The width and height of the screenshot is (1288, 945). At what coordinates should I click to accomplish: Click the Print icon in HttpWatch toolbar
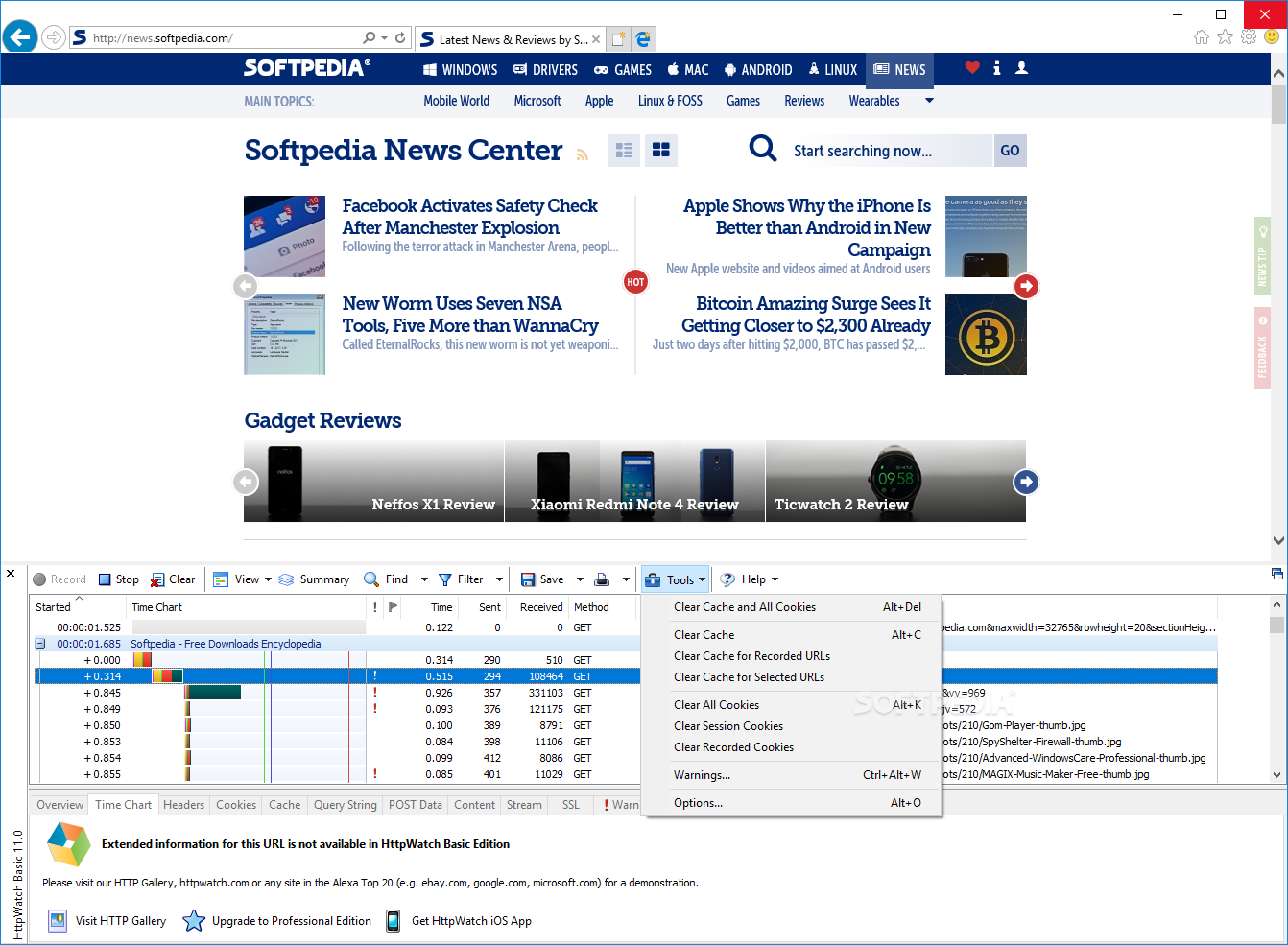[602, 579]
